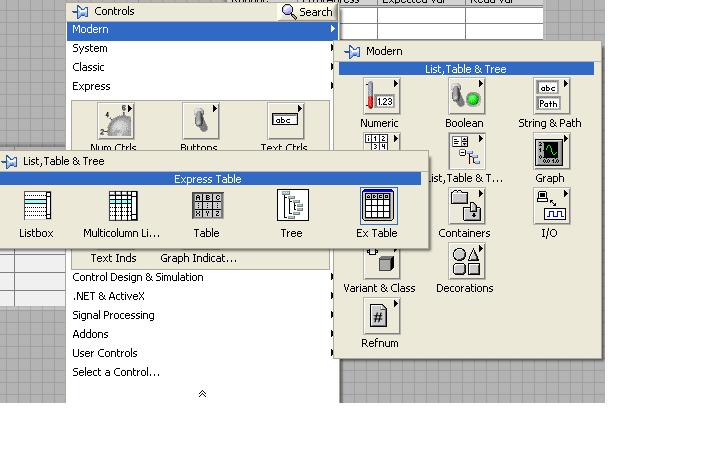
Task: Open the Graph palette icon
Action: pyautogui.click(x=551, y=151)
